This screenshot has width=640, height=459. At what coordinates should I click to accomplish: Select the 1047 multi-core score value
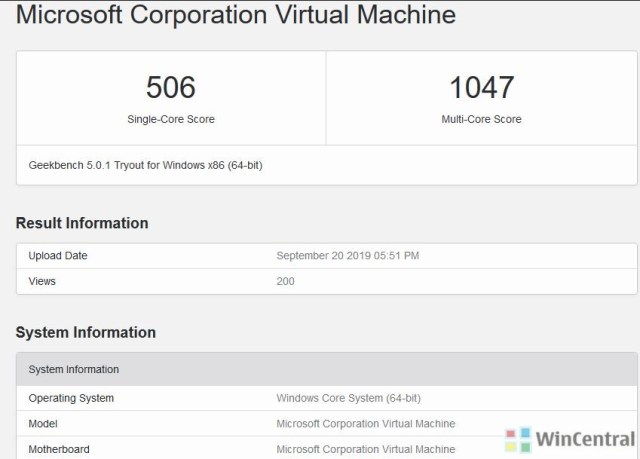[482, 87]
